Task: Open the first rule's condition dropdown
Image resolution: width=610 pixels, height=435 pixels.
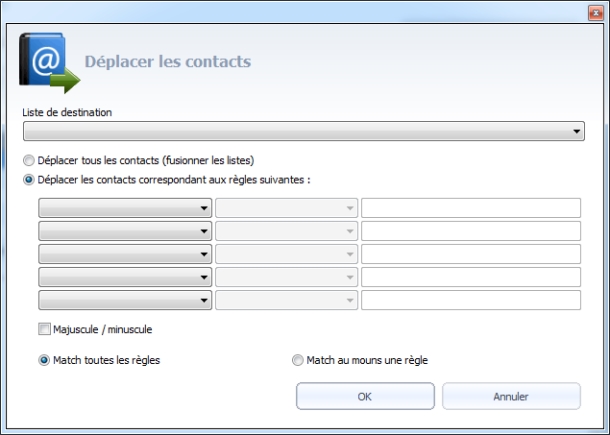Action: 286,208
